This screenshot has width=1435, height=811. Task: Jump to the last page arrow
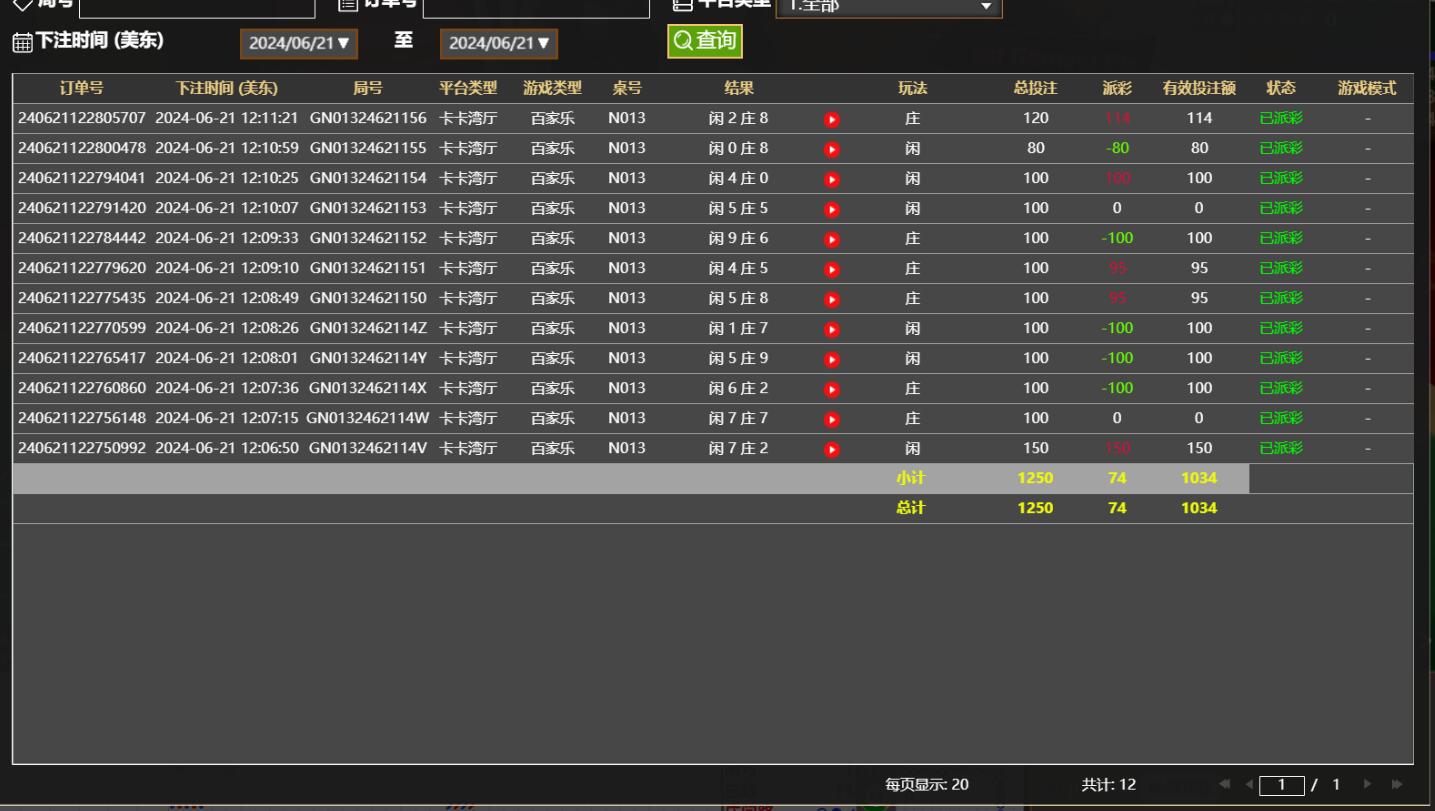coord(1396,785)
